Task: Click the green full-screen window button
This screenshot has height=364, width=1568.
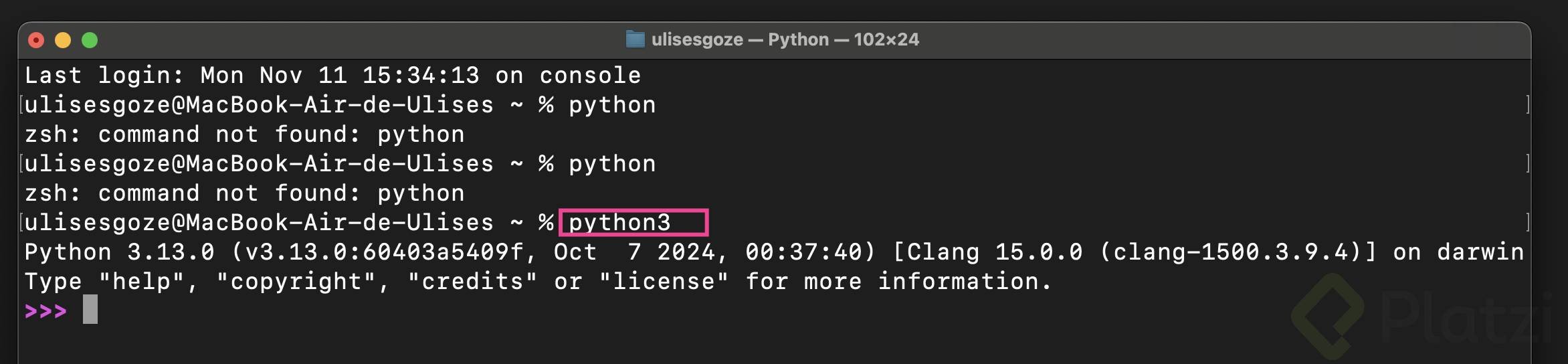Action: (x=90, y=41)
